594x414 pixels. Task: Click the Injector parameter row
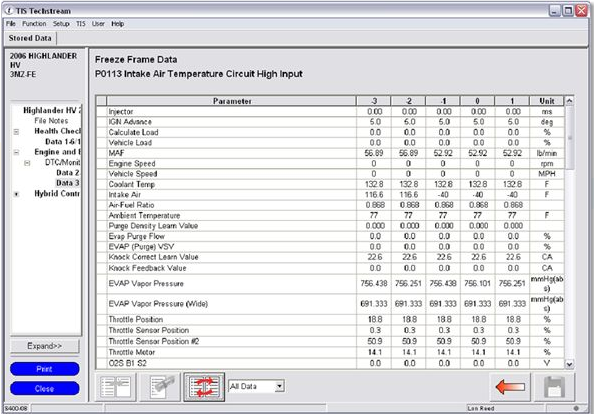coord(330,112)
